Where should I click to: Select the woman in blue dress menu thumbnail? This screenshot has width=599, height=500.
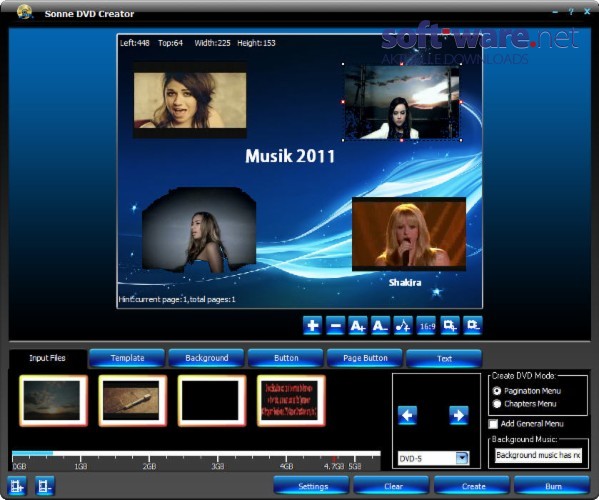click(x=199, y=230)
